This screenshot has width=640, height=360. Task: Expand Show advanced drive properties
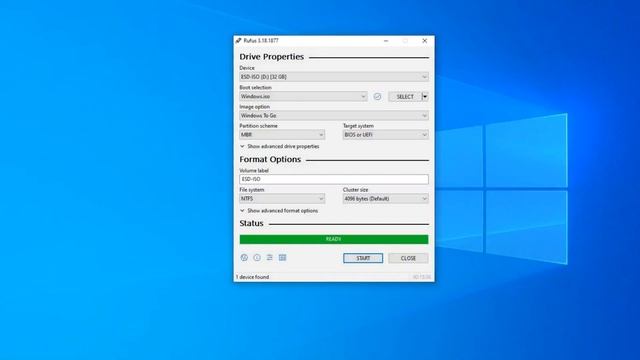280,146
